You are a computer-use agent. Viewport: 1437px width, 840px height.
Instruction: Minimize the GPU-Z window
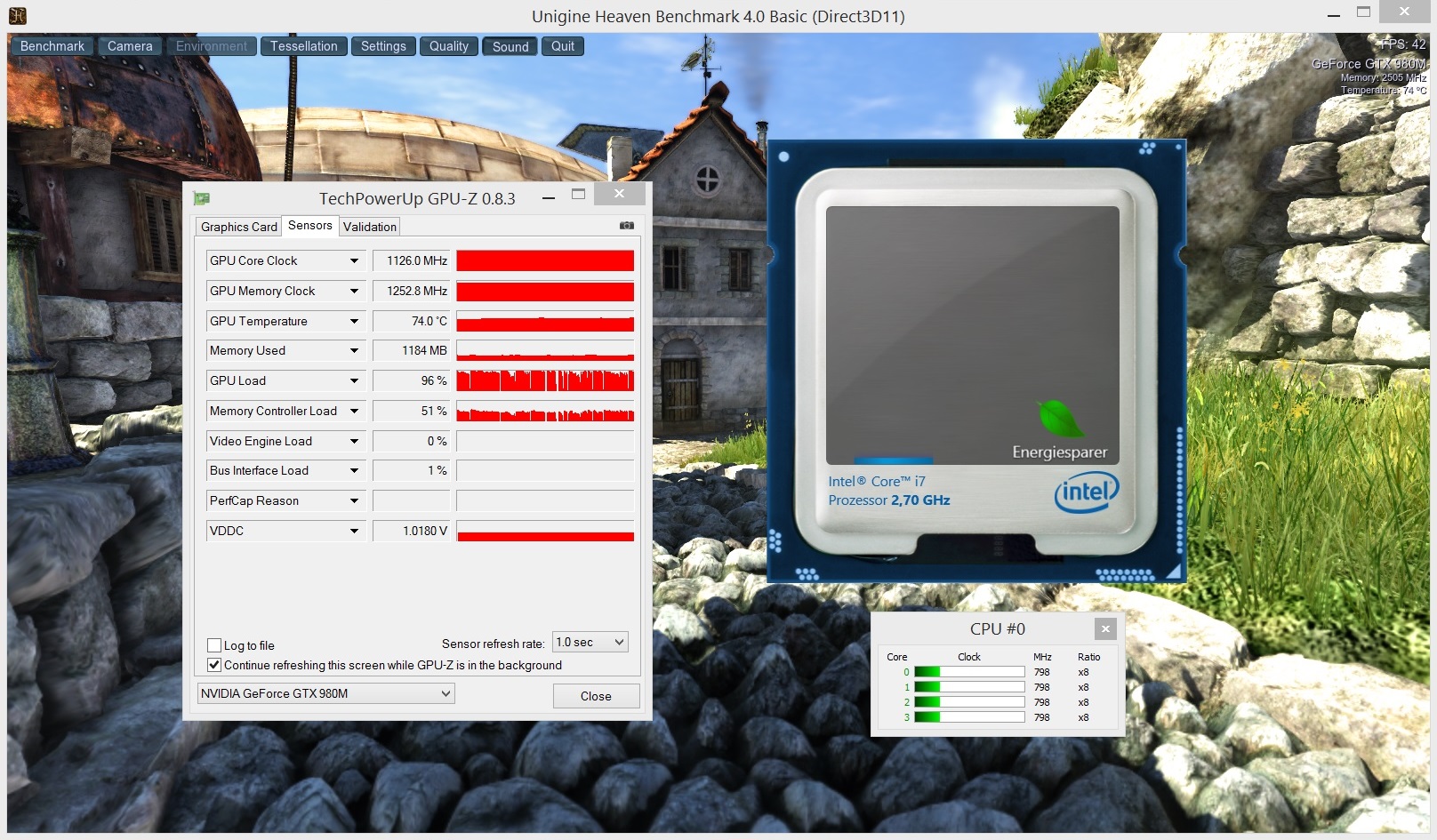549,197
